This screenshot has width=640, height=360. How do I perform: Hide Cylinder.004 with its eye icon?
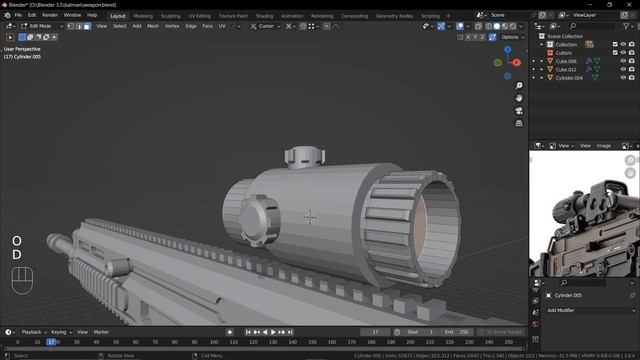623,78
